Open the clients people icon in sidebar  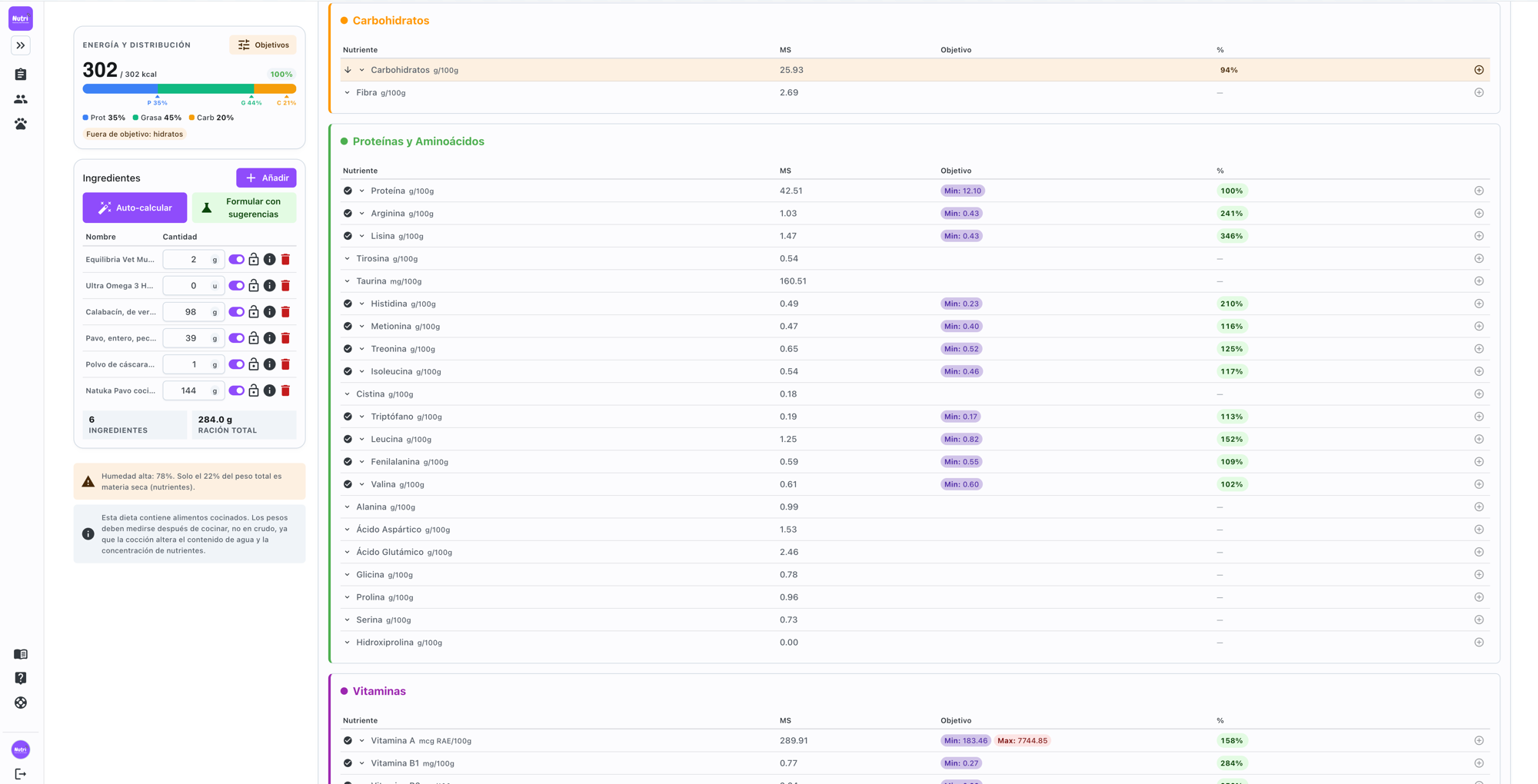pyautogui.click(x=21, y=99)
